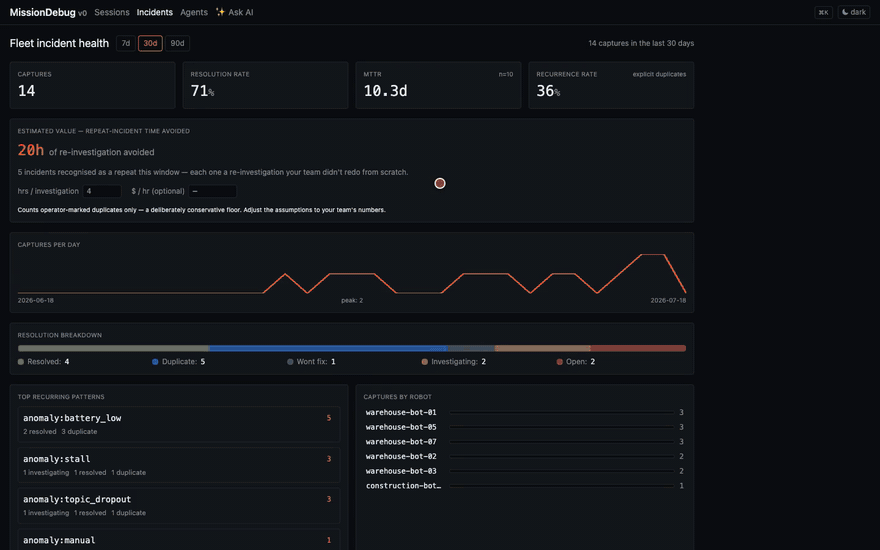
Task: Click the Duplicate legend dot
Action: click(x=155, y=362)
